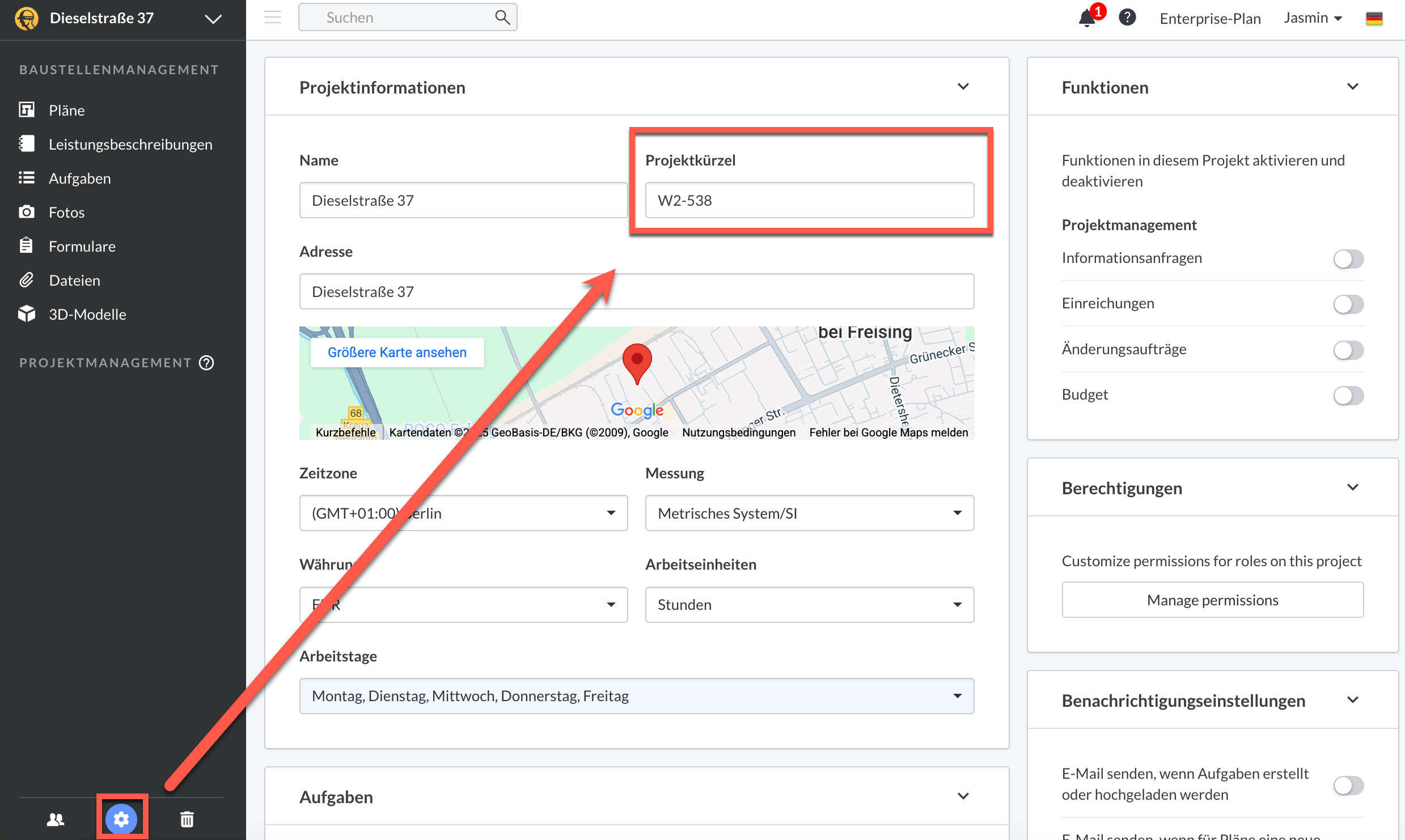Image resolution: width=1405 pixels, height=840 pixels.
Task: Collapse the Benachrichtigungseinstellungen panel
Action: [1353, 700]
